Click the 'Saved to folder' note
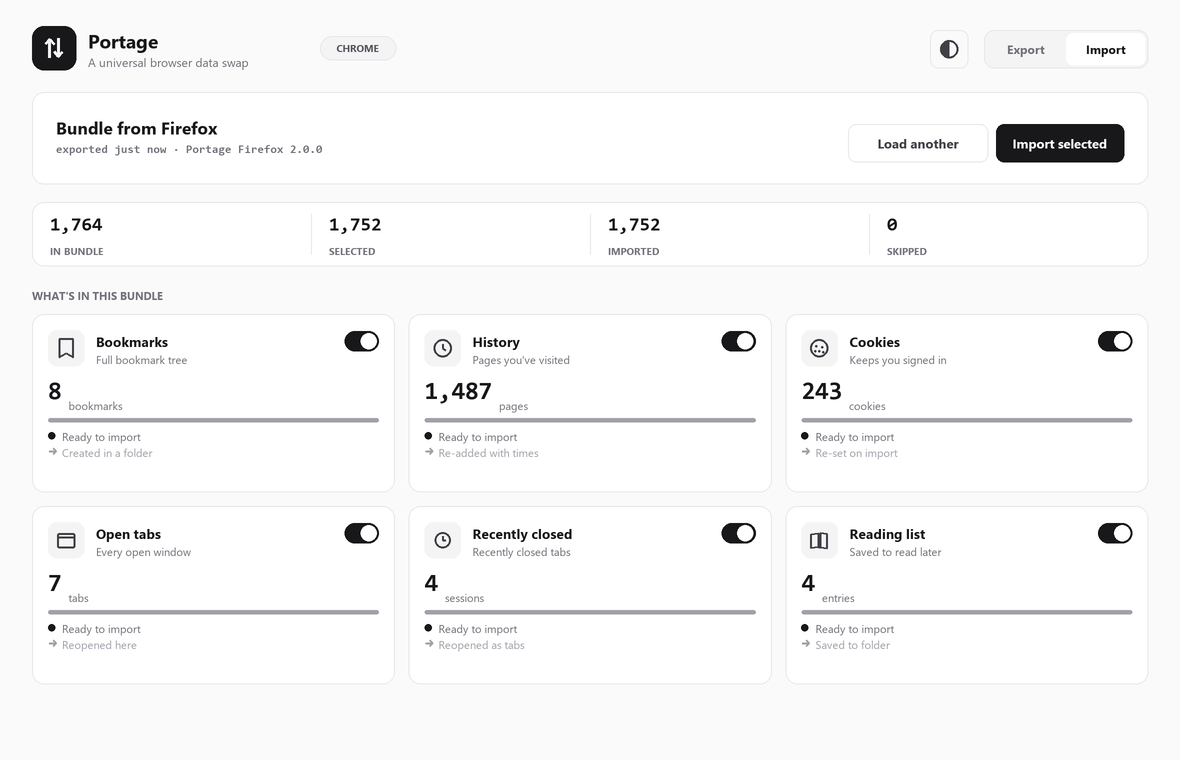 point(853,645)
